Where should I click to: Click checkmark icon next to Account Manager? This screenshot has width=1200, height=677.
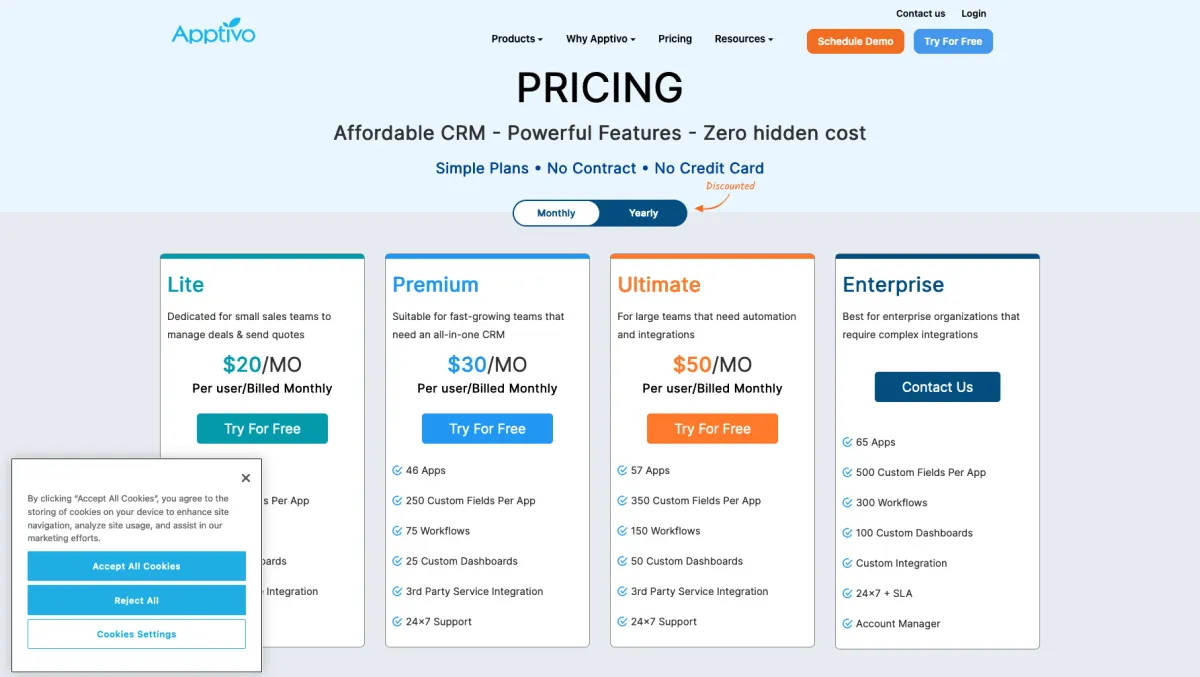(848, 624)
